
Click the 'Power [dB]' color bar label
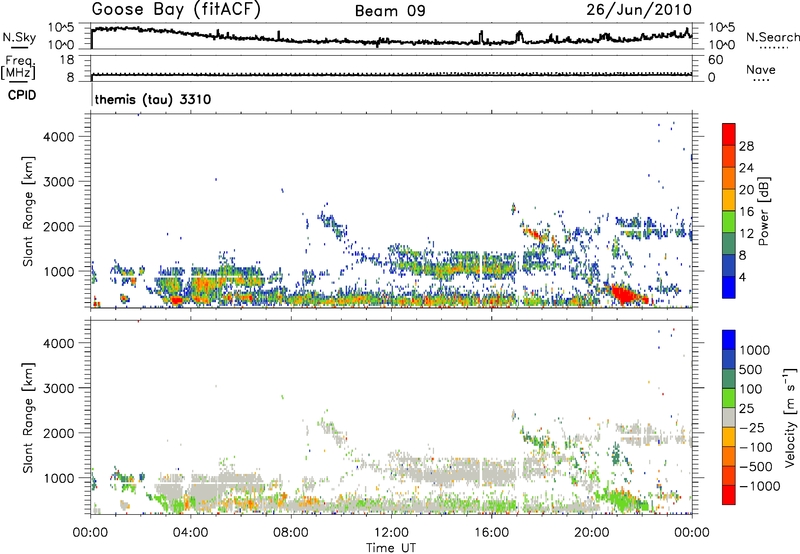(763, 211)
